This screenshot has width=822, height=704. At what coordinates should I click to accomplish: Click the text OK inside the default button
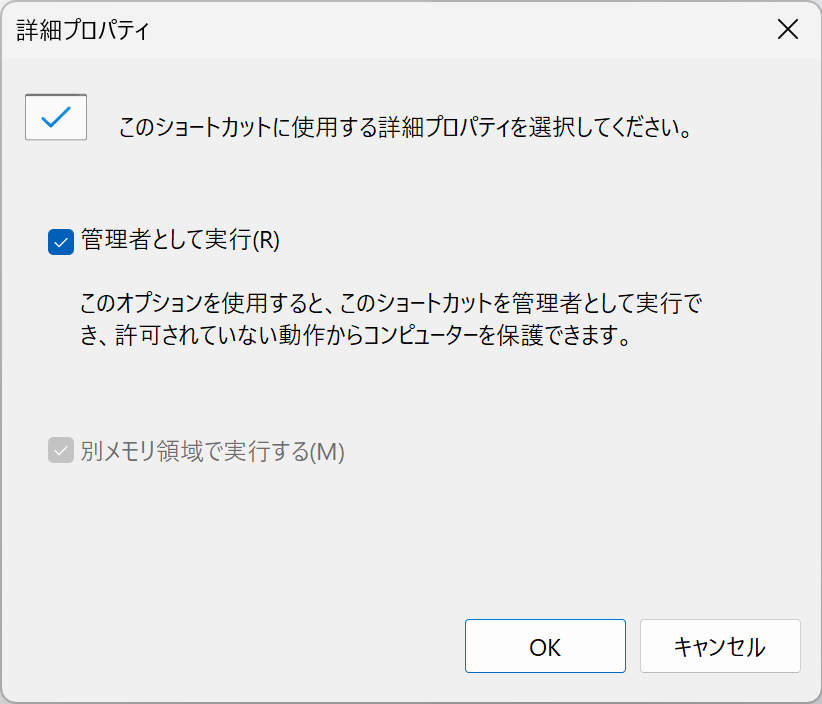(545, 647)
